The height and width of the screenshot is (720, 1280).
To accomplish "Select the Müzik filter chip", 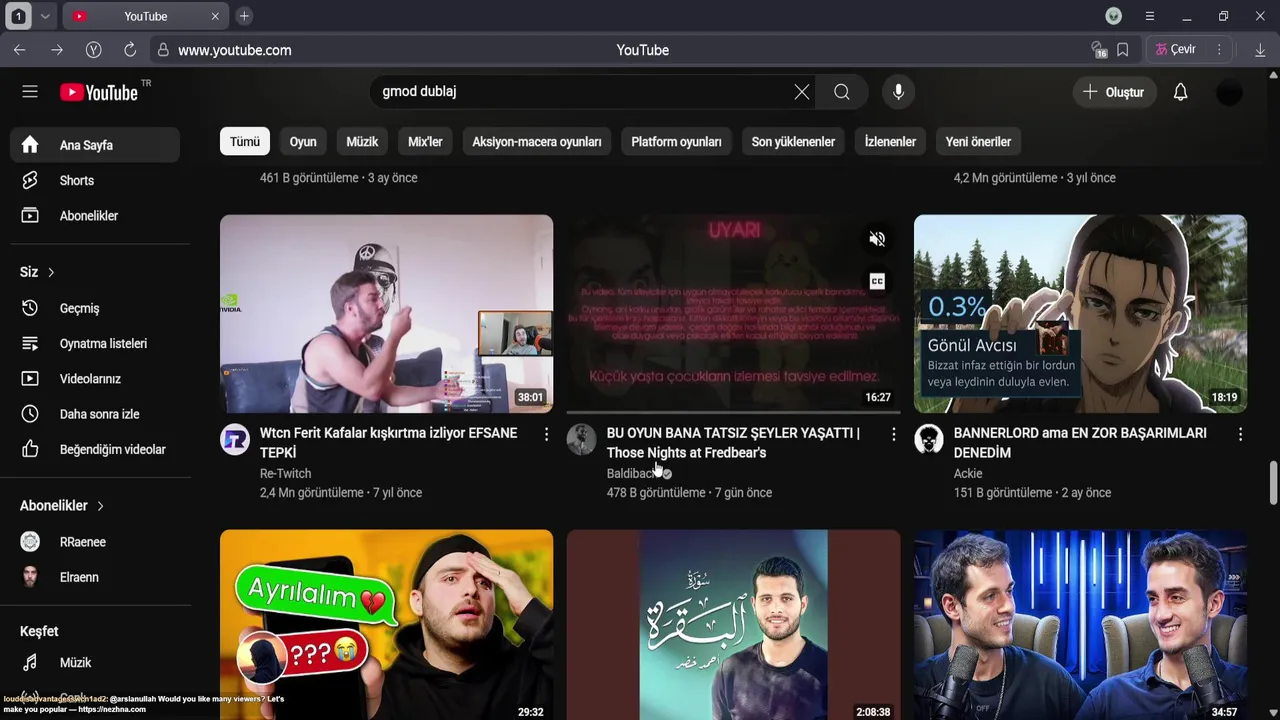I will pyautogui.click(x=362, y=142).
